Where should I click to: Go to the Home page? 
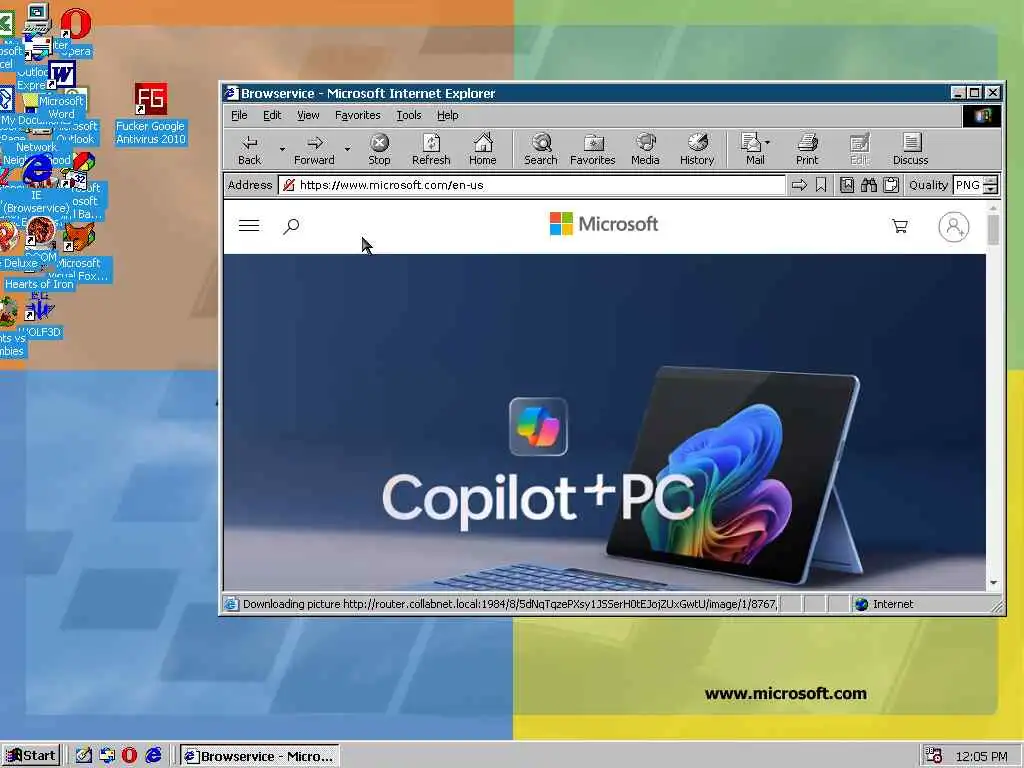click(483, 150)
